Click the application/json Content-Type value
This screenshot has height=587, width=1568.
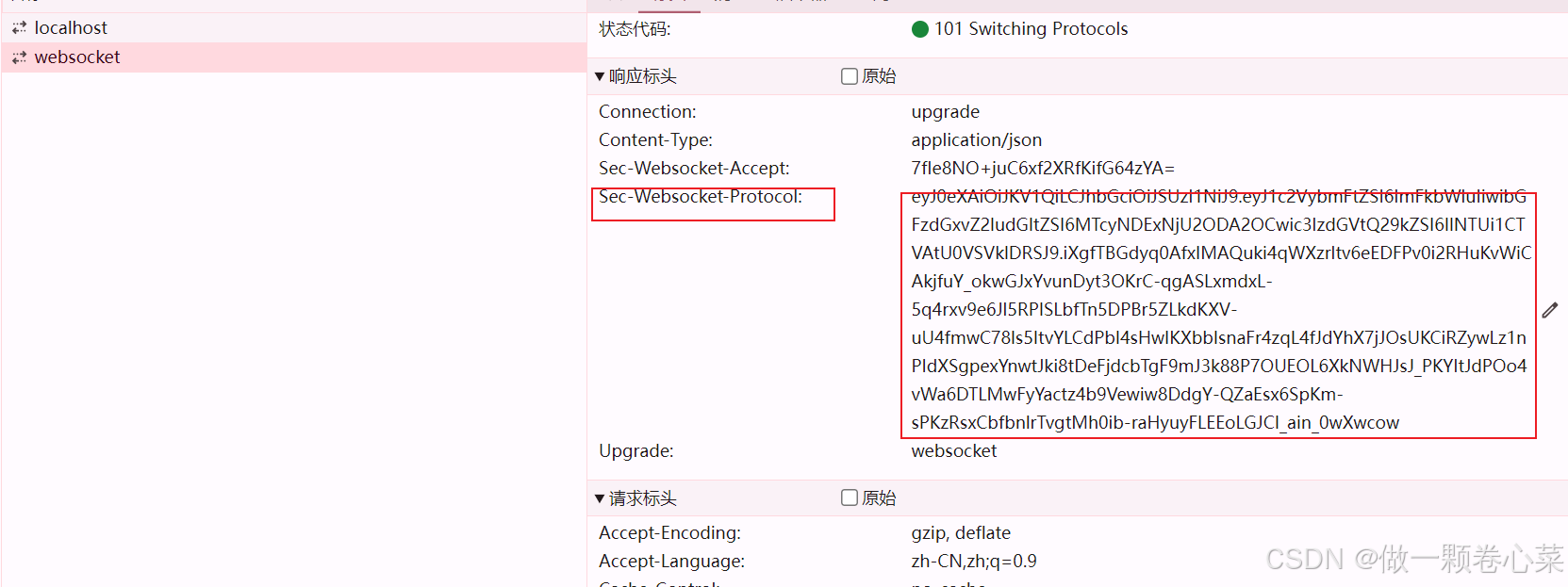(x=976, y=139)
